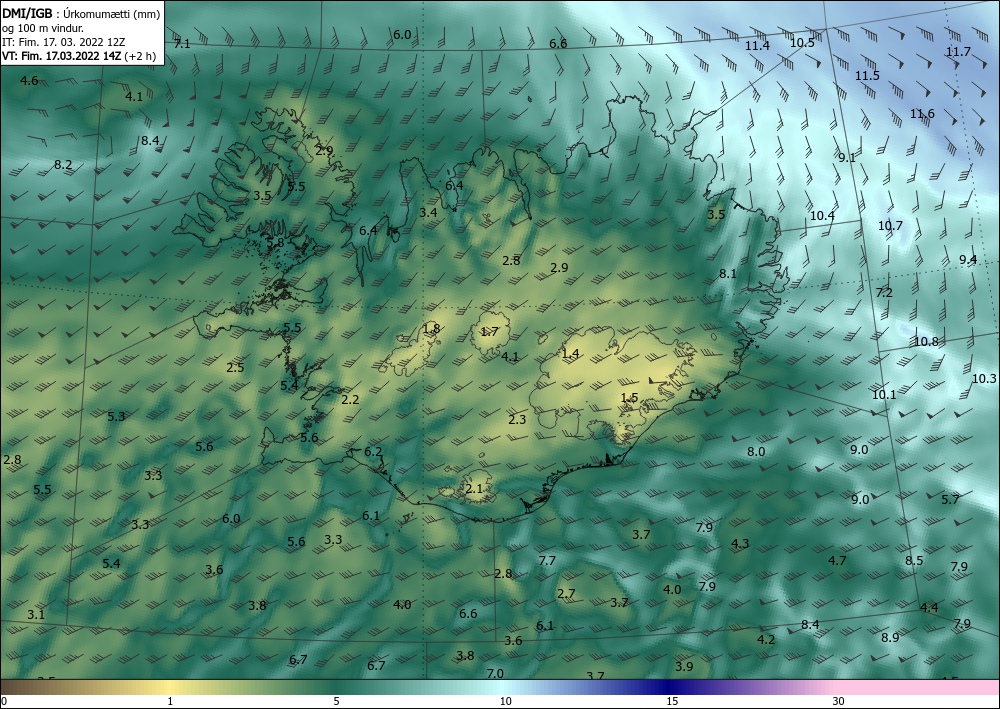Screen dimensions: 1000x709
Task: Click the 4.7 value label
Action: click(837, 560)
